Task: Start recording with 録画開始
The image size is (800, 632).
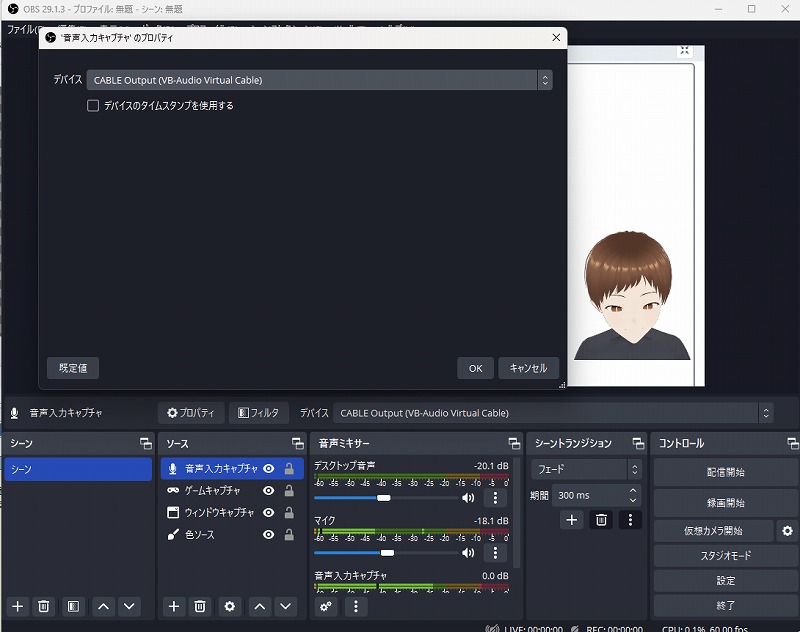Action: click(726, 503)
